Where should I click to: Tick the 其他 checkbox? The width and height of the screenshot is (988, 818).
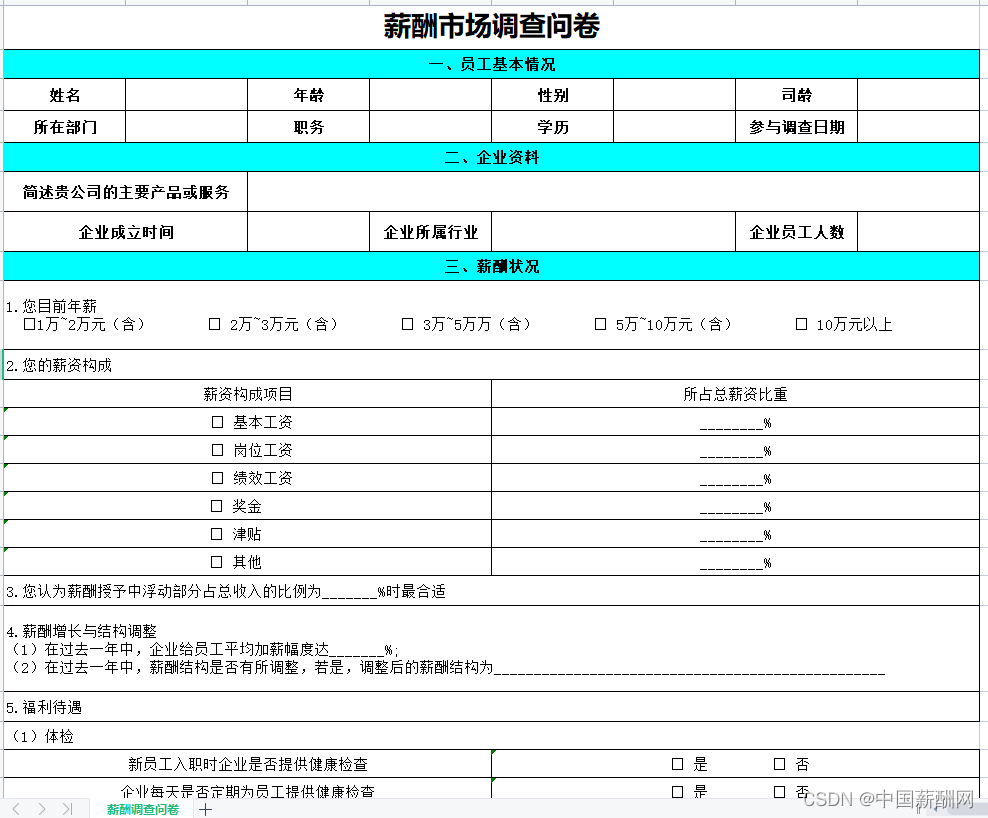(x=217, y=562)
